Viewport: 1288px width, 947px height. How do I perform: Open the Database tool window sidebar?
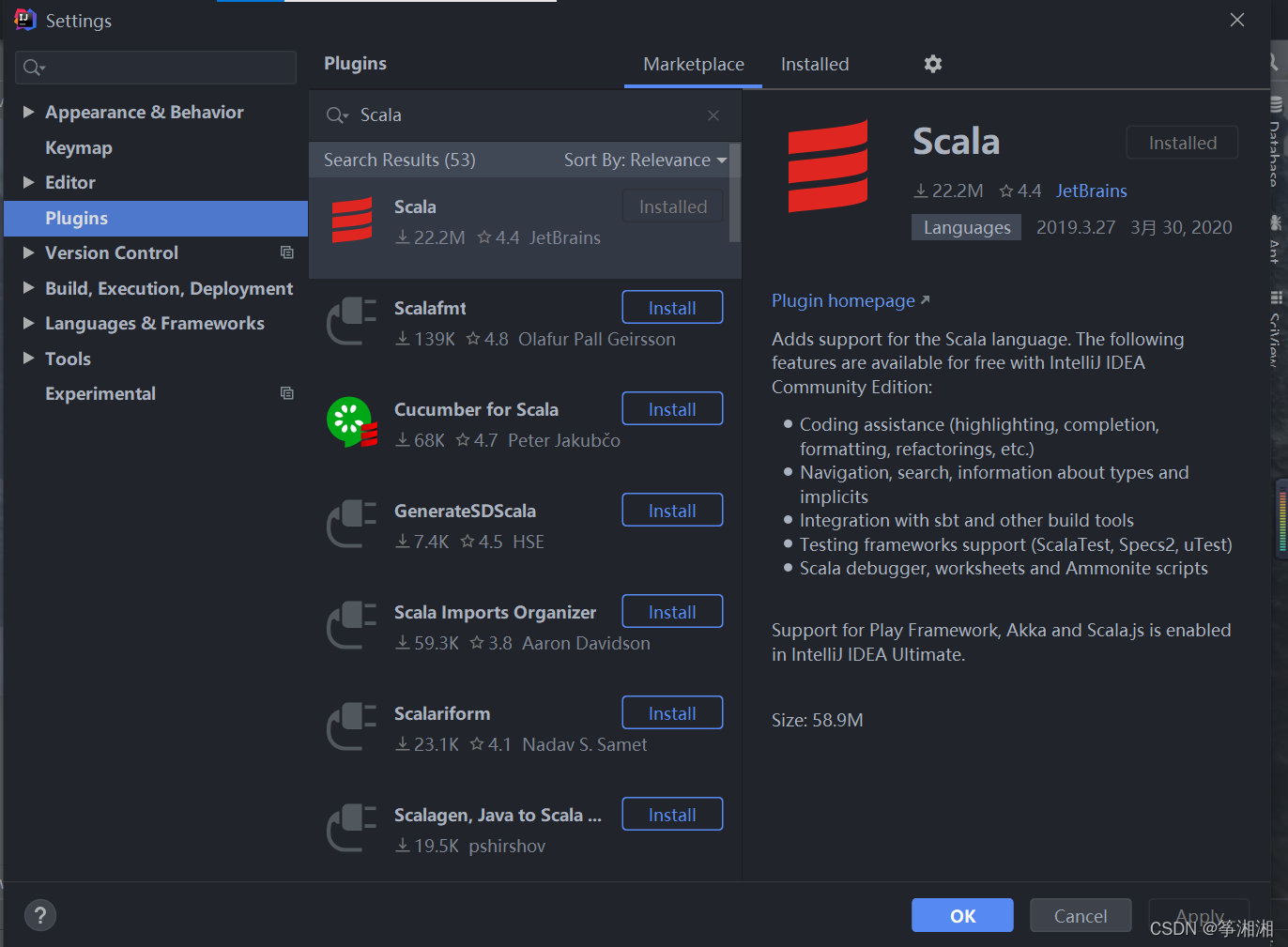tap(1276, 141)
